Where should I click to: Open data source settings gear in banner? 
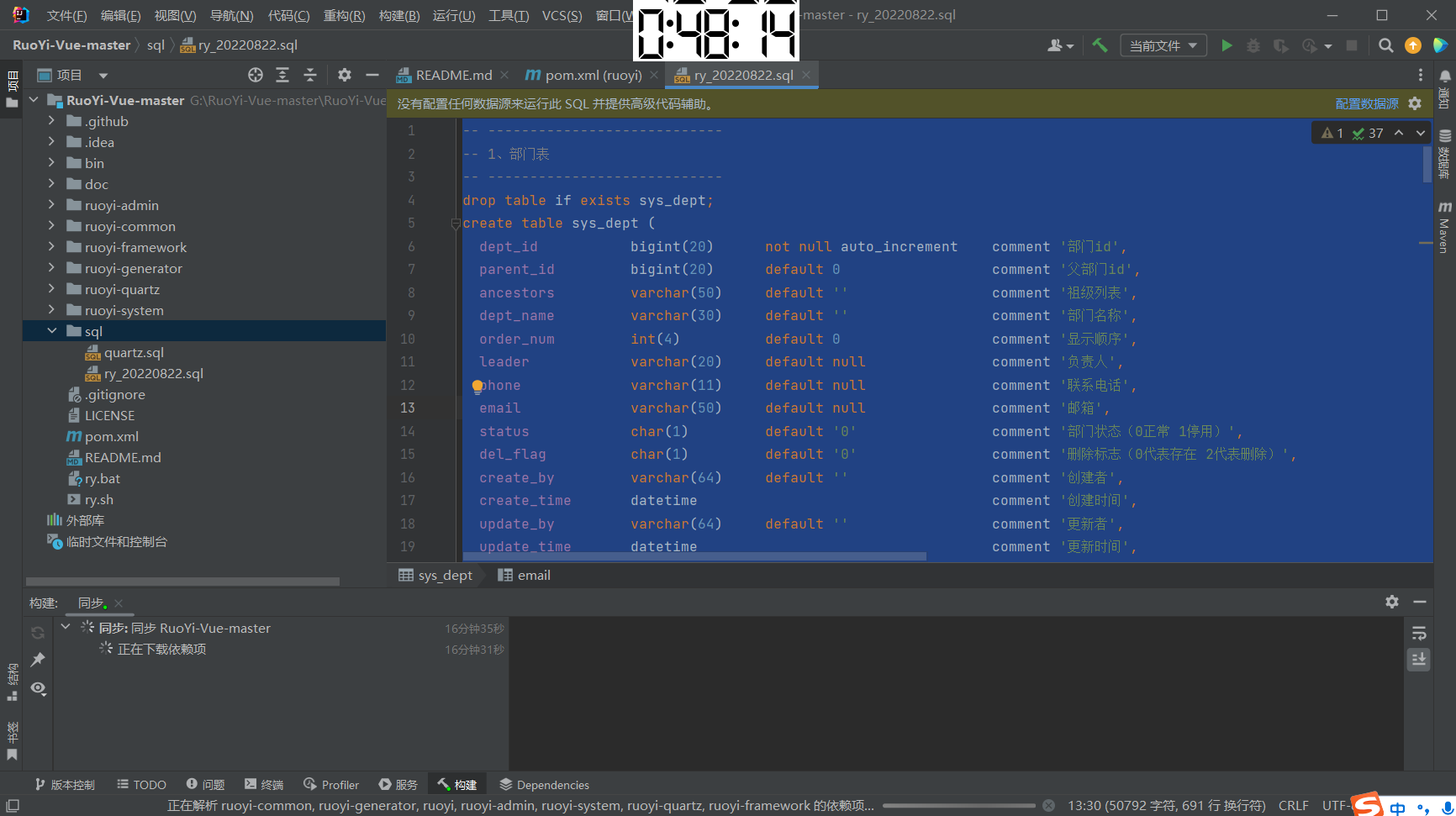pyautogui.click(x=1415, y=103)
